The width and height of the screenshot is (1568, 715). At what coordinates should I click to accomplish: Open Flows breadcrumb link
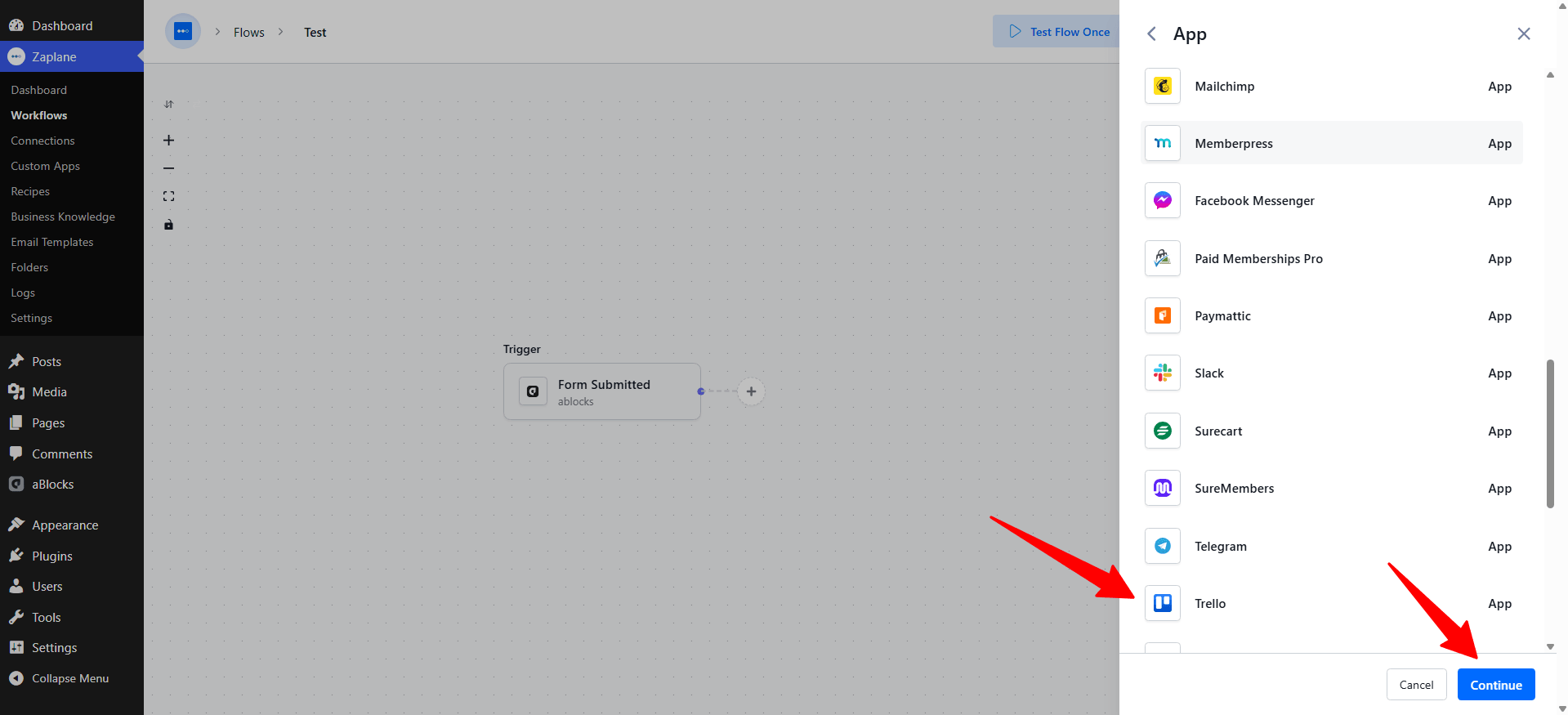click(249, 33)
